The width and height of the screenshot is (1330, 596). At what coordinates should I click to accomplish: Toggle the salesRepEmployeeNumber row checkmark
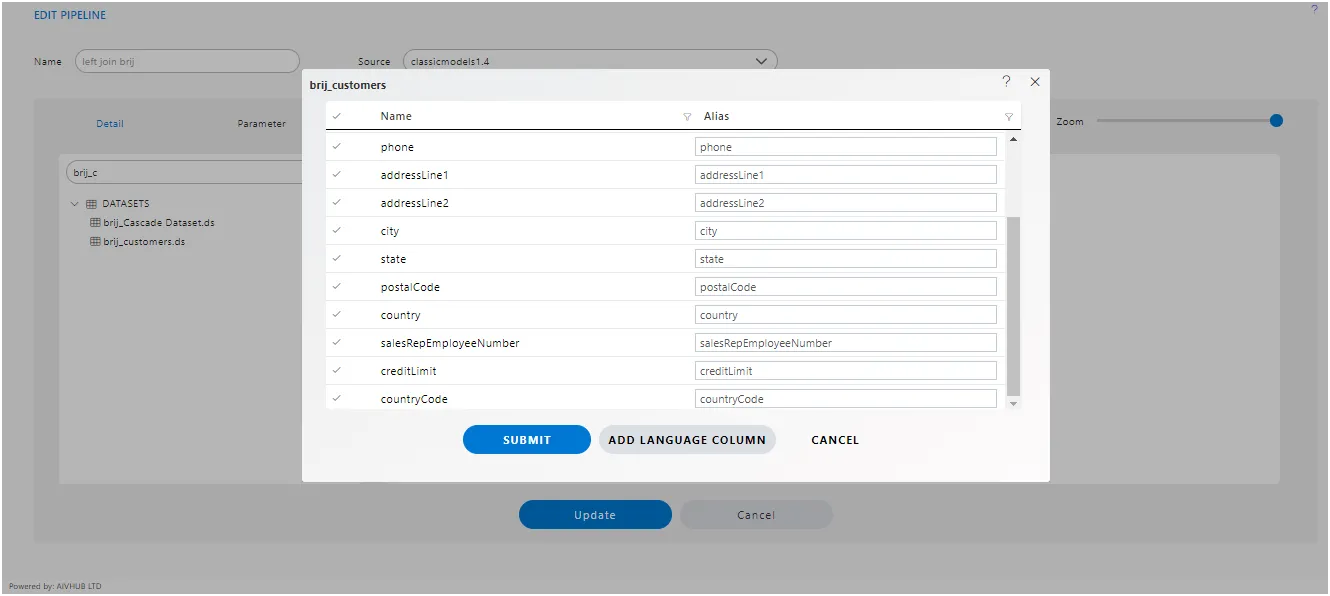[x=337, y=343]
